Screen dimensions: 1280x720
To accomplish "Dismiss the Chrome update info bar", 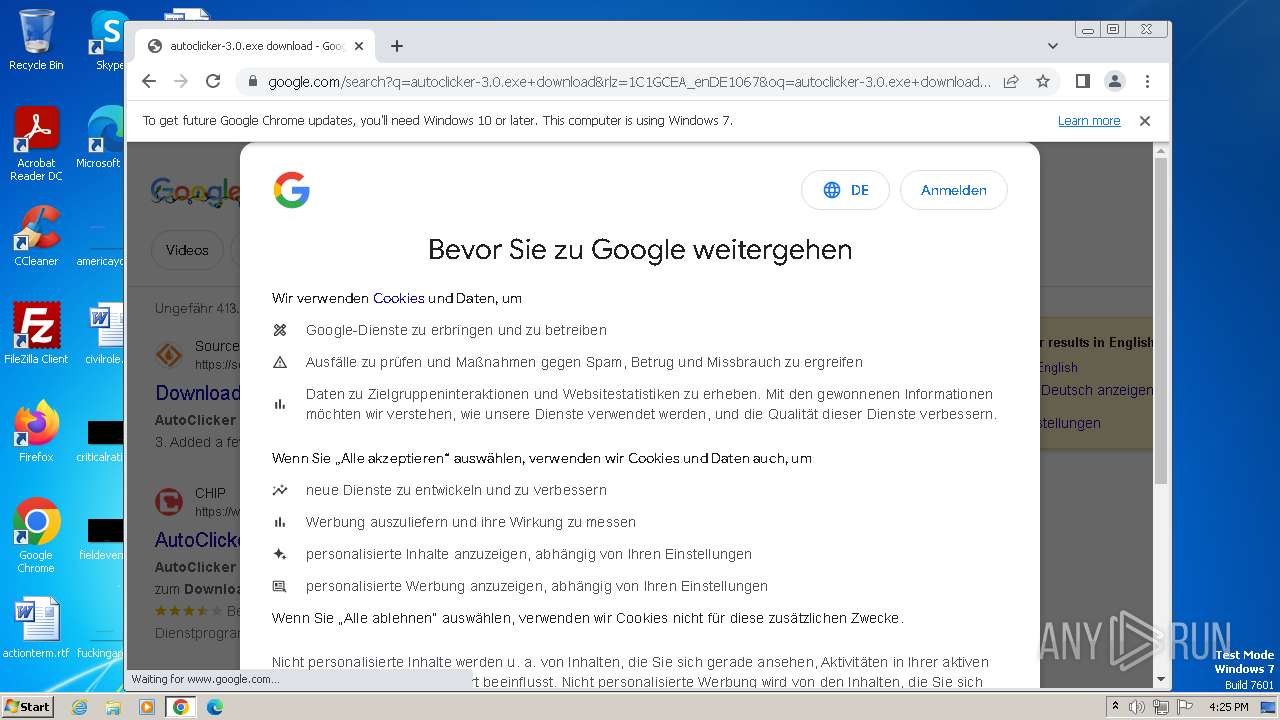I will pos(1145,121).
